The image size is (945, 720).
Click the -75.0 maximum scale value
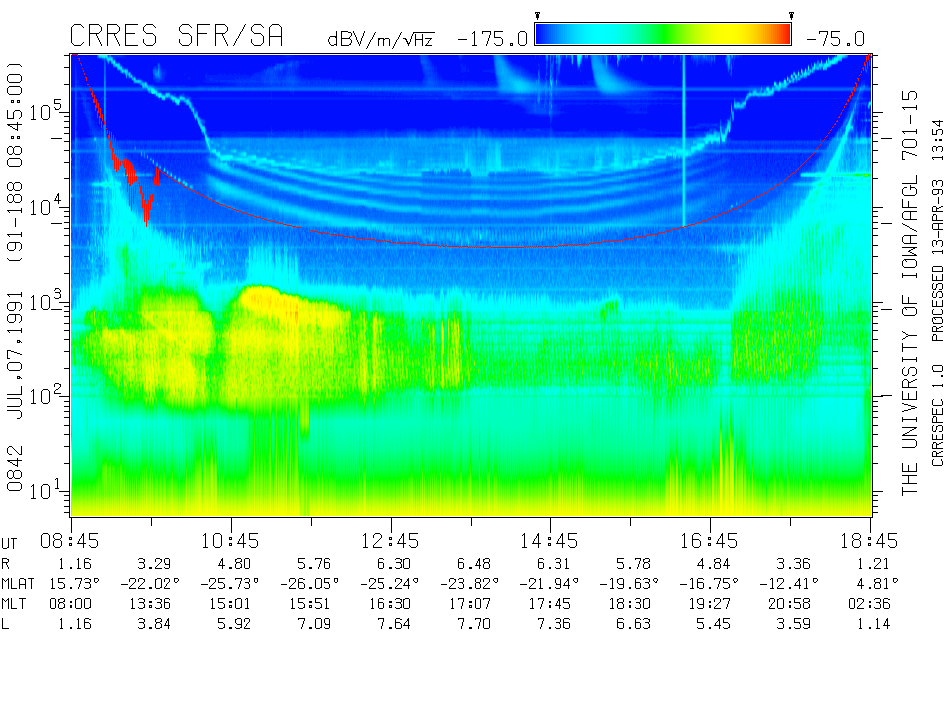click(x=835, y=40)
